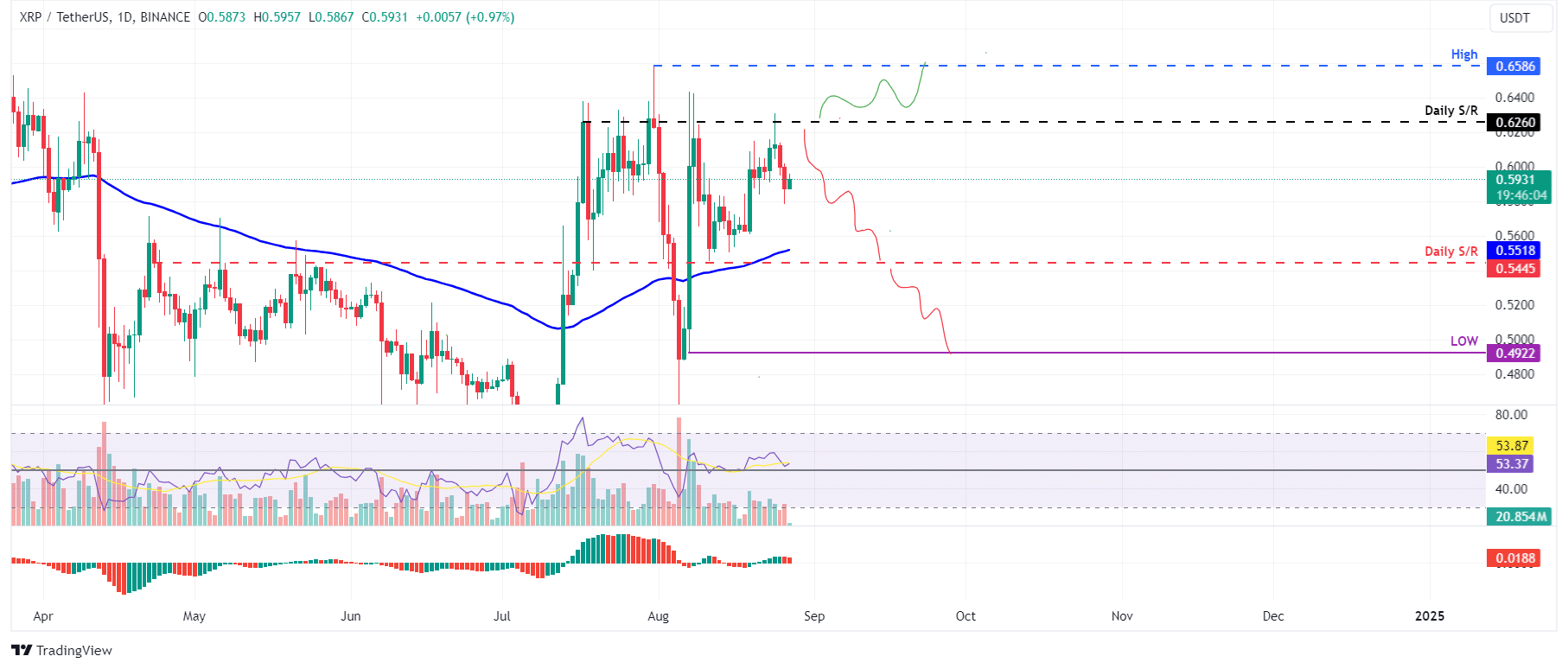Click the Oct label on time axis

pos(966,616)
